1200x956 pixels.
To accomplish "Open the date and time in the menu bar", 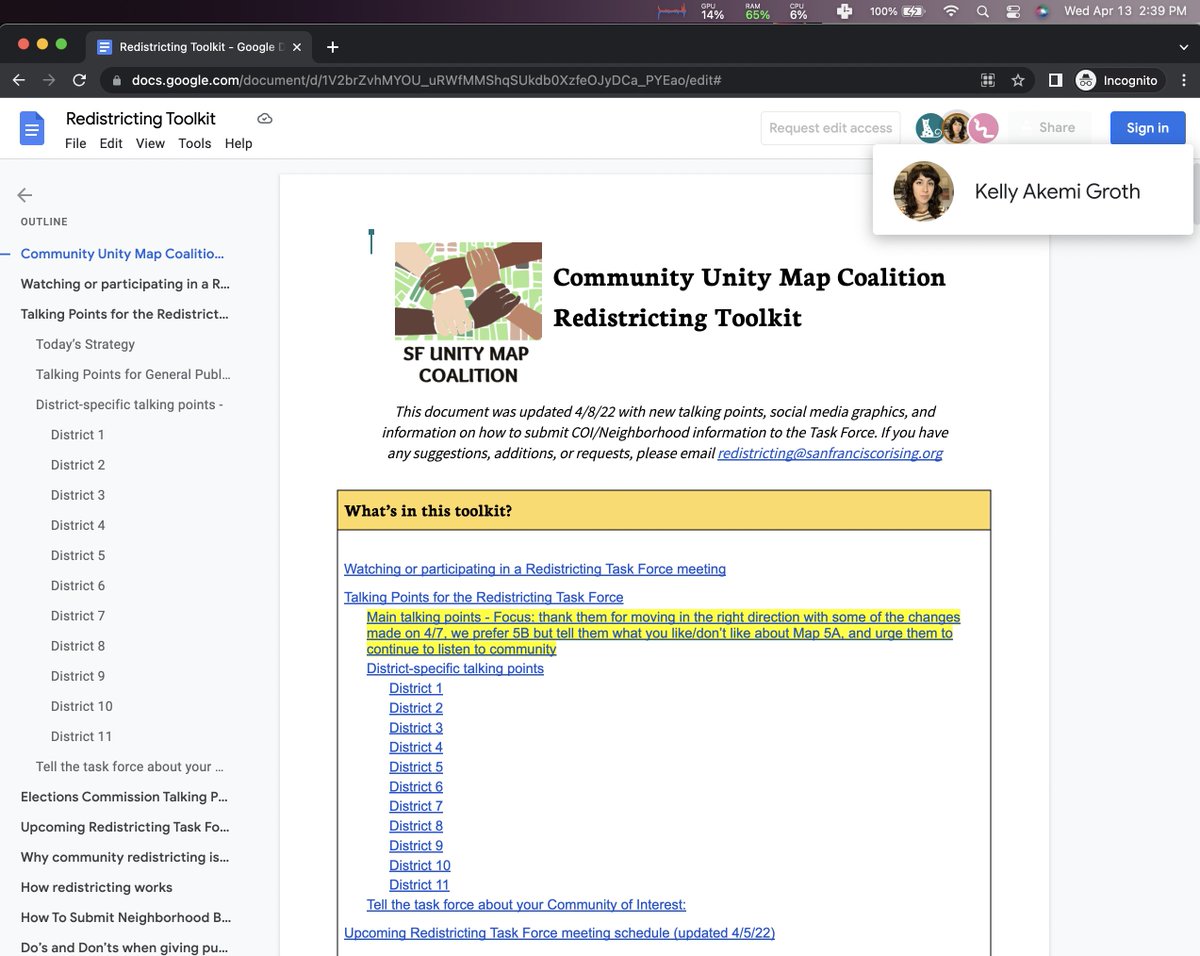I will [1124, 12].
